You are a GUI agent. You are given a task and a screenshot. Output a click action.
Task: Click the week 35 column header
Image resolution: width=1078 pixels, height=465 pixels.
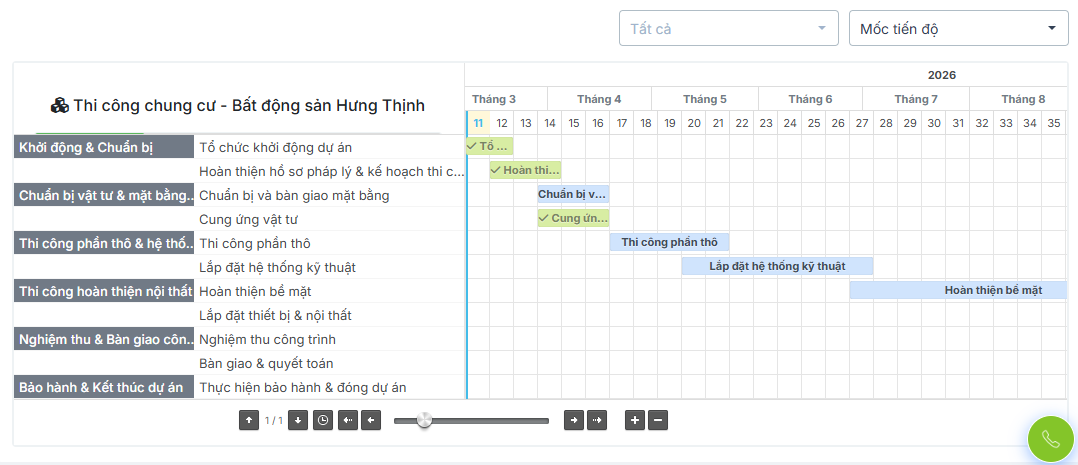click(x=1053, y=123)
